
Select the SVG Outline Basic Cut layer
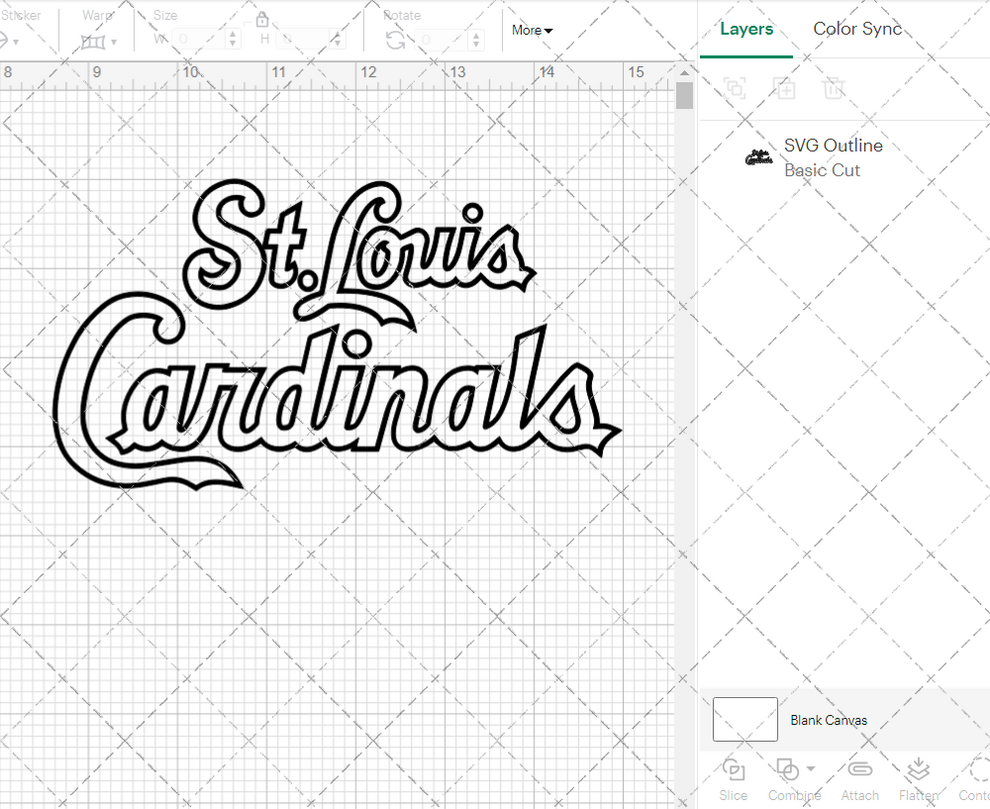(x=834, y=157)
